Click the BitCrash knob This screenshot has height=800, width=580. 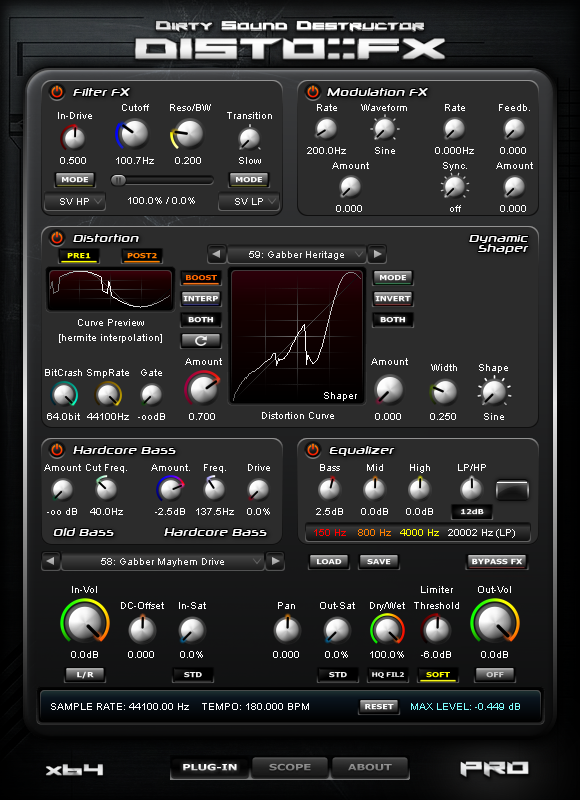click(63, 395)
